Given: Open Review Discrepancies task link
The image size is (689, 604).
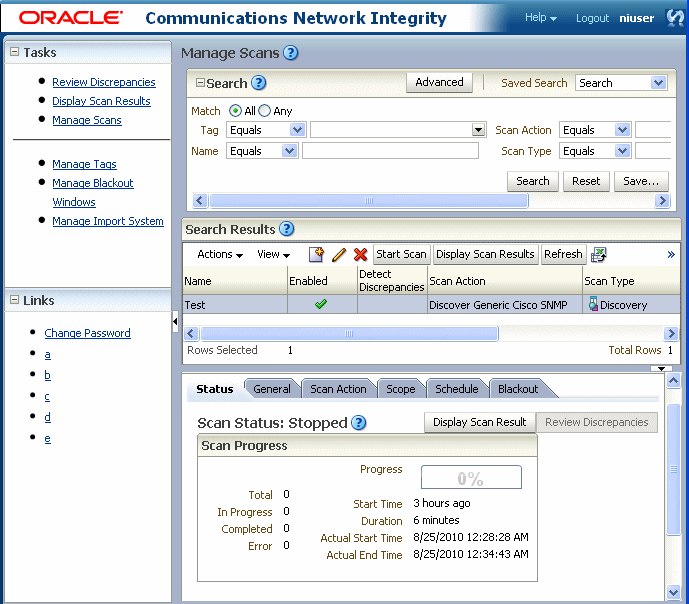Looking at the screenshot, I should (104, 82).
